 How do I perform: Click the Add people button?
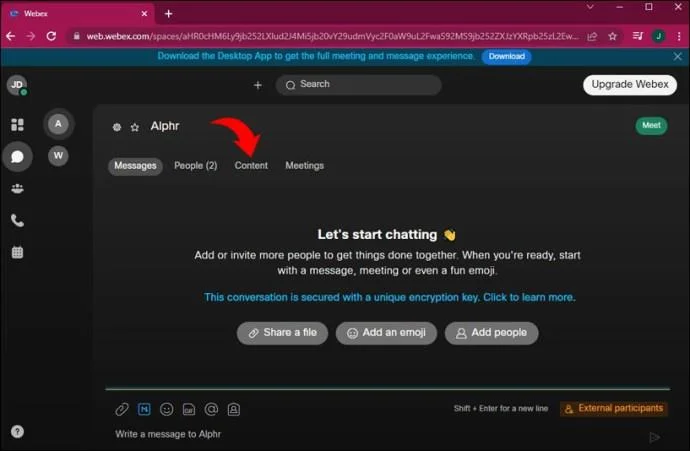[x=491, y=333]
